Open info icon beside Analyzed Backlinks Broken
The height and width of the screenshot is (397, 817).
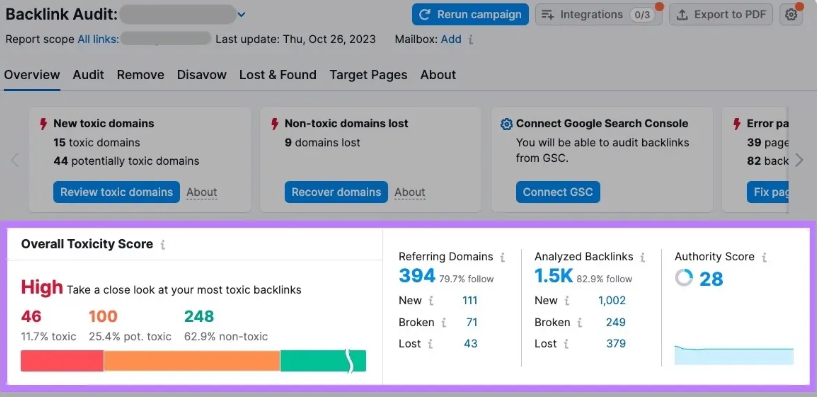tap(579, 322)
